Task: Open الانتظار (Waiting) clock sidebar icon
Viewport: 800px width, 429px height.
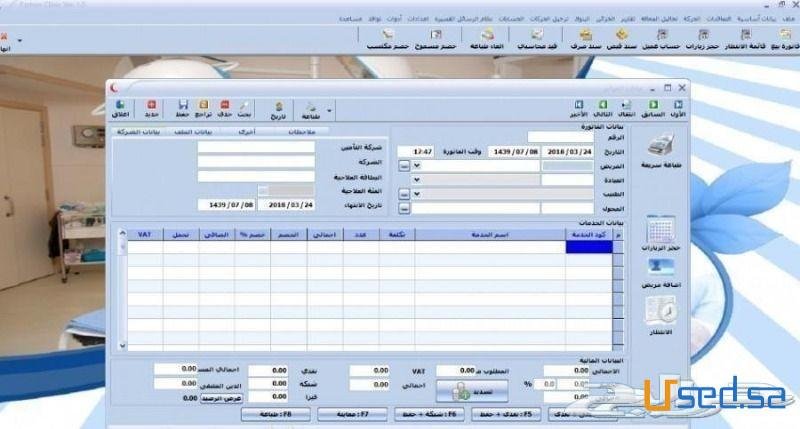Action: (661, 313)
